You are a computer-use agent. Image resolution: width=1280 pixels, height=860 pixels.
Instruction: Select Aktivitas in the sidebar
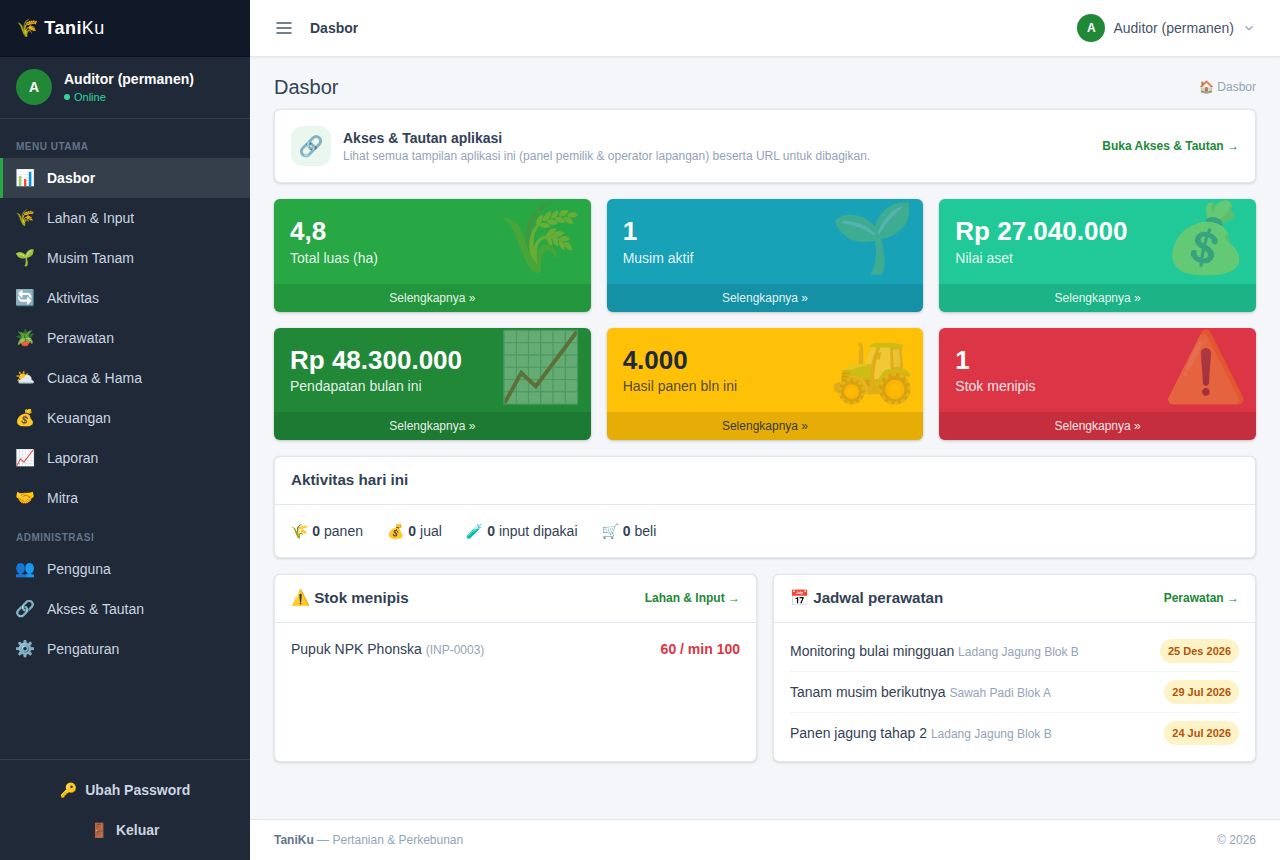coord(125,298)
